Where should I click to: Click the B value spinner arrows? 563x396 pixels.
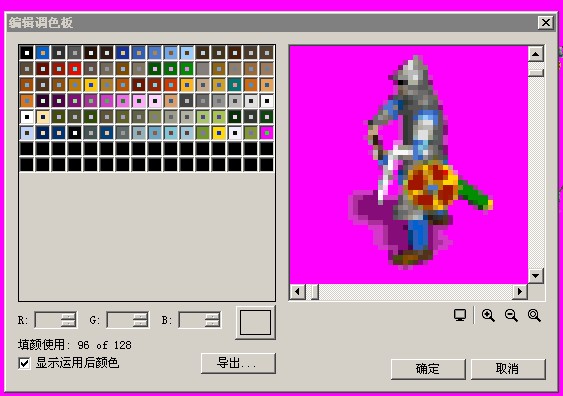click(212, 320)
